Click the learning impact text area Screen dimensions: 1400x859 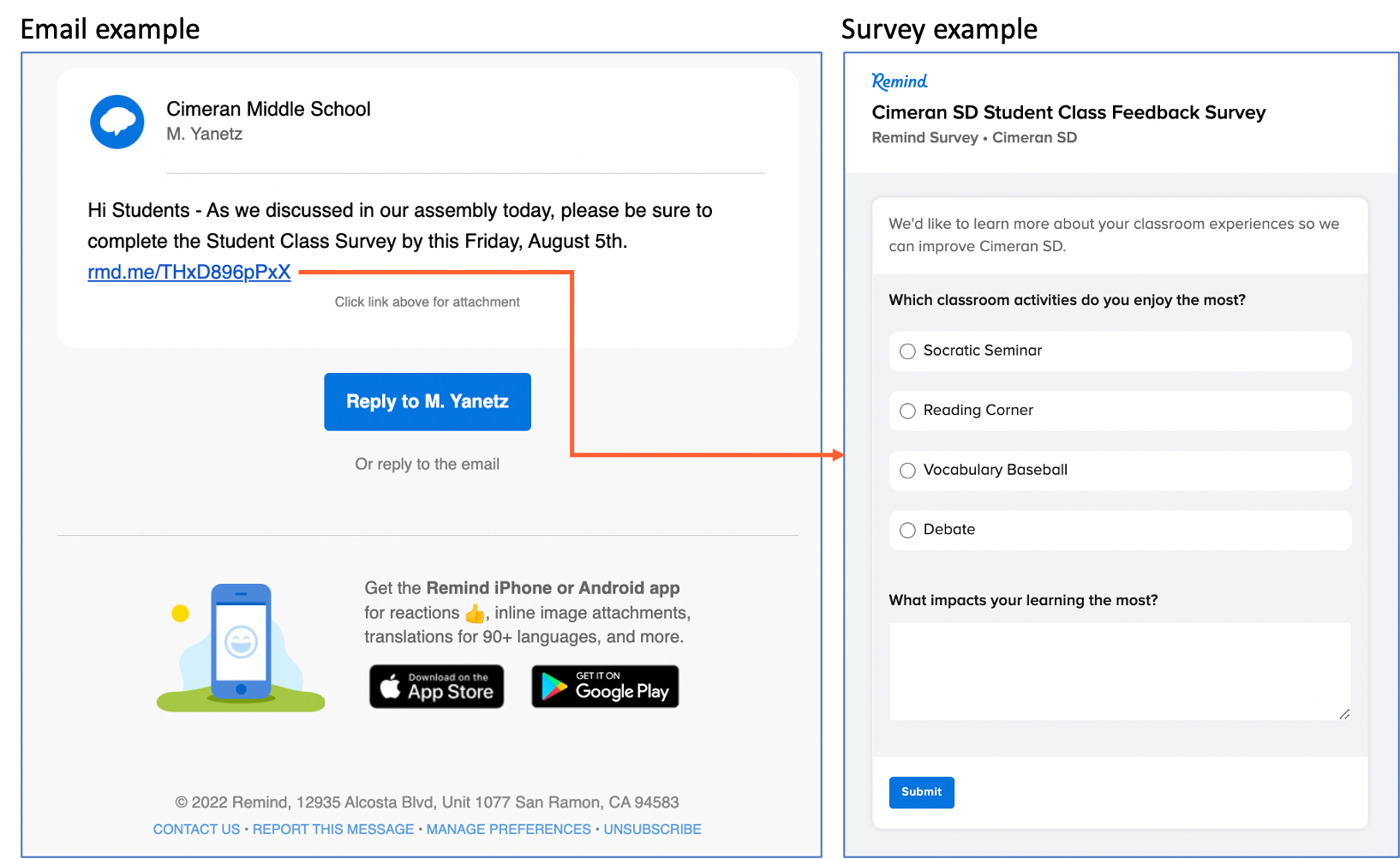pos(1119,670)
